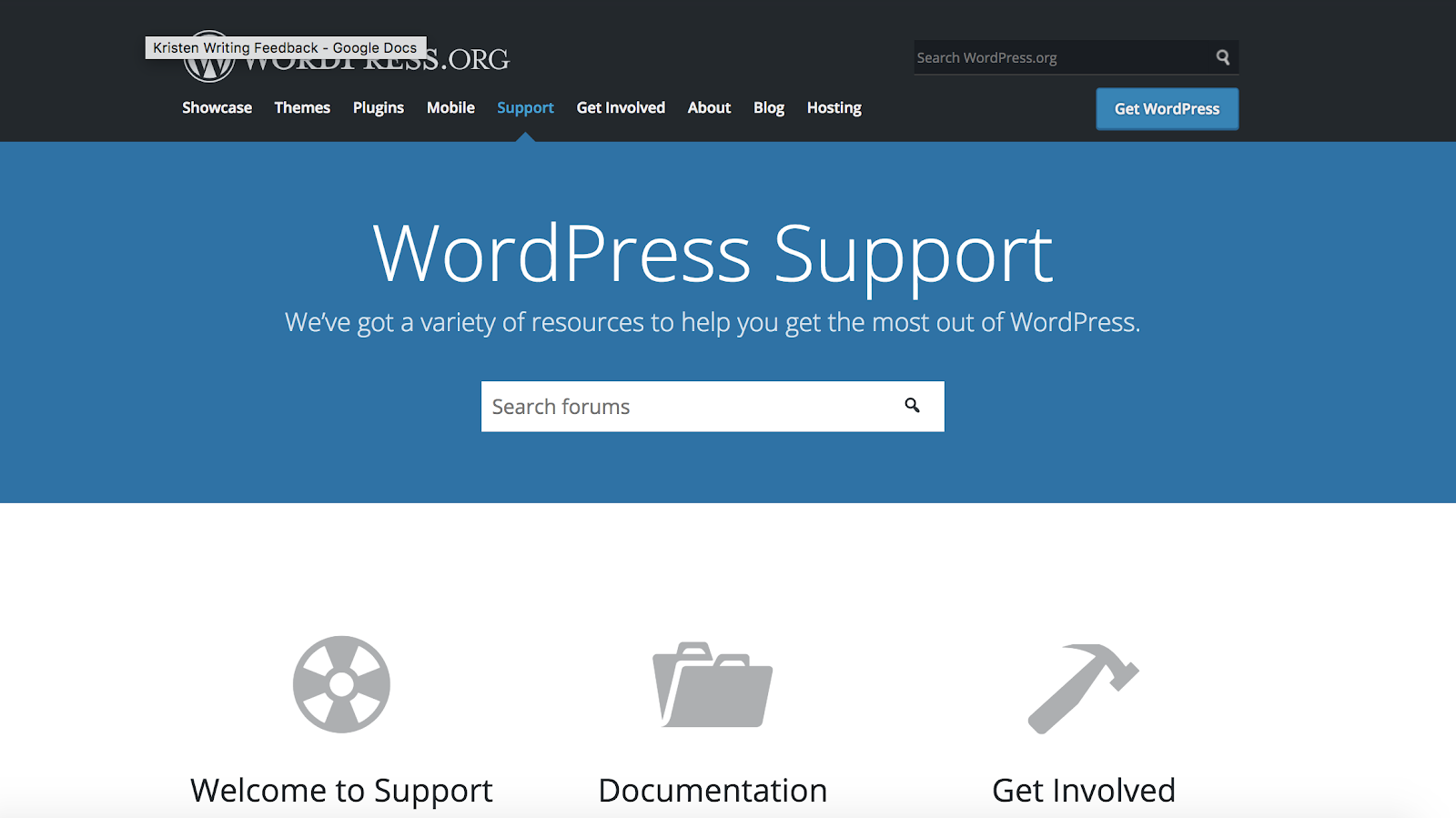Click the 'variety of resources' subtitle text
Screen dimensions: 1456x818
(713, 322)
